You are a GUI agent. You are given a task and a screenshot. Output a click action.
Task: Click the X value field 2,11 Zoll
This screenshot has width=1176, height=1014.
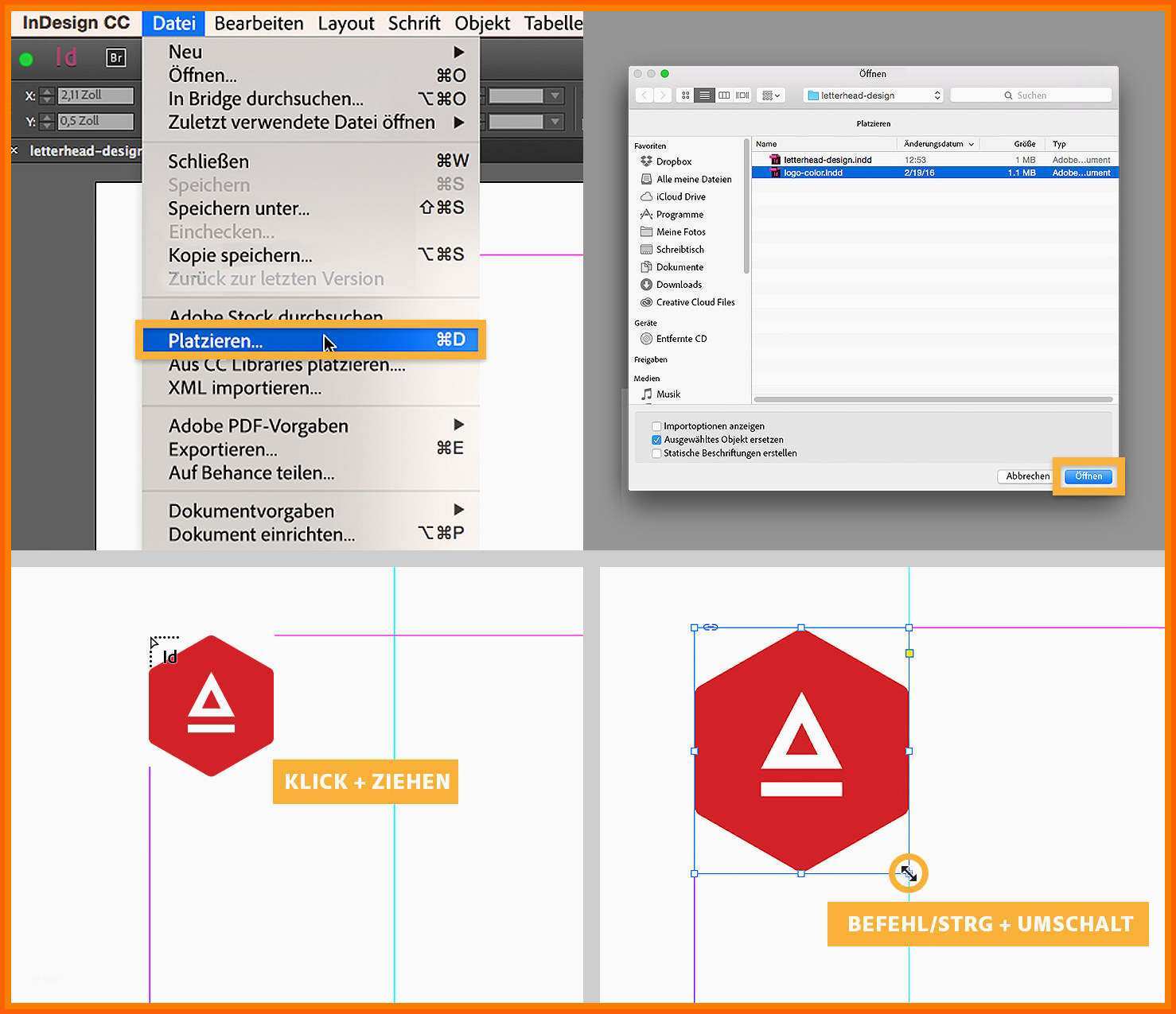[x=95, y=95]
